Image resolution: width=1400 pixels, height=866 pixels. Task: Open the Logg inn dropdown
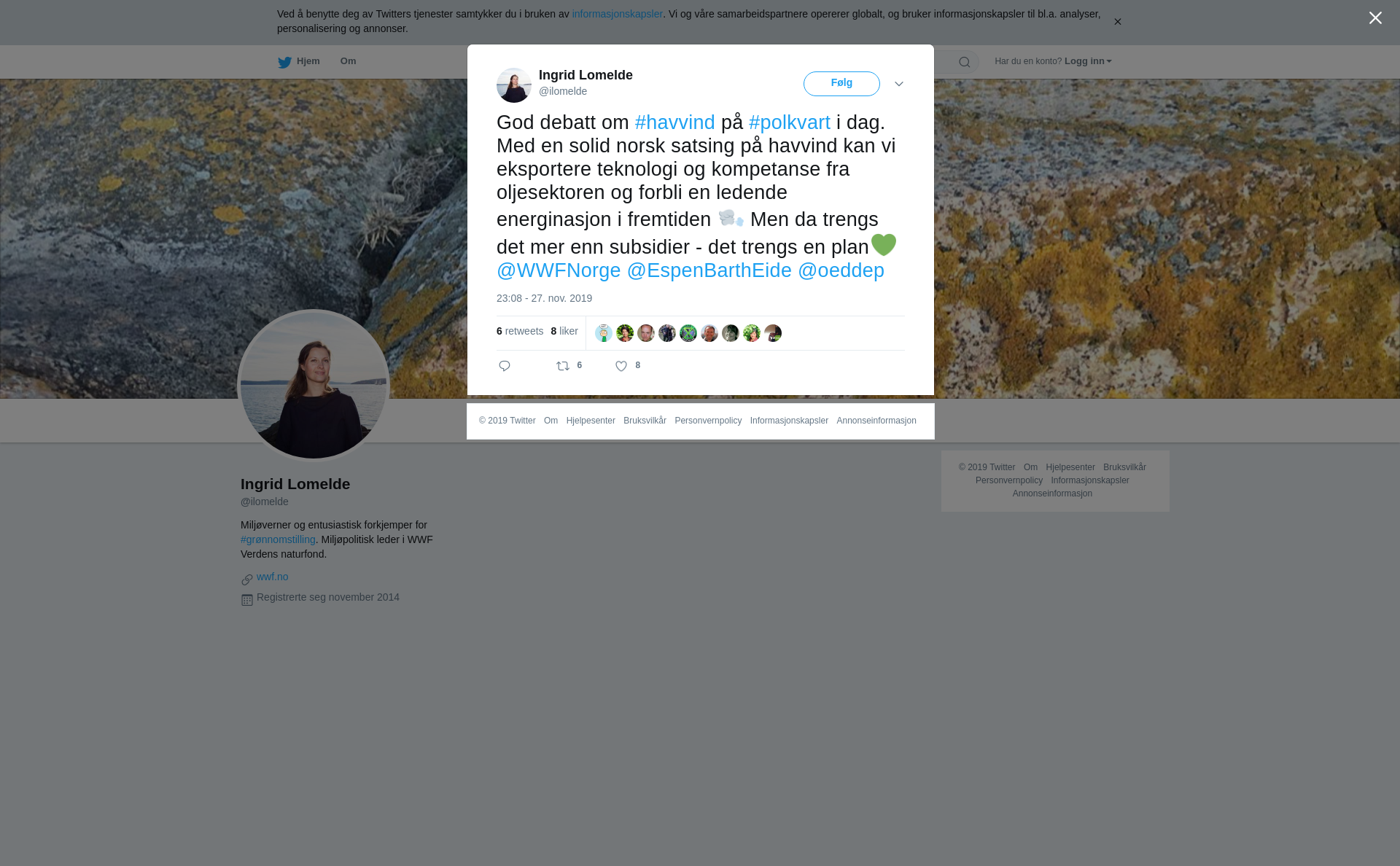(1088, 61)
